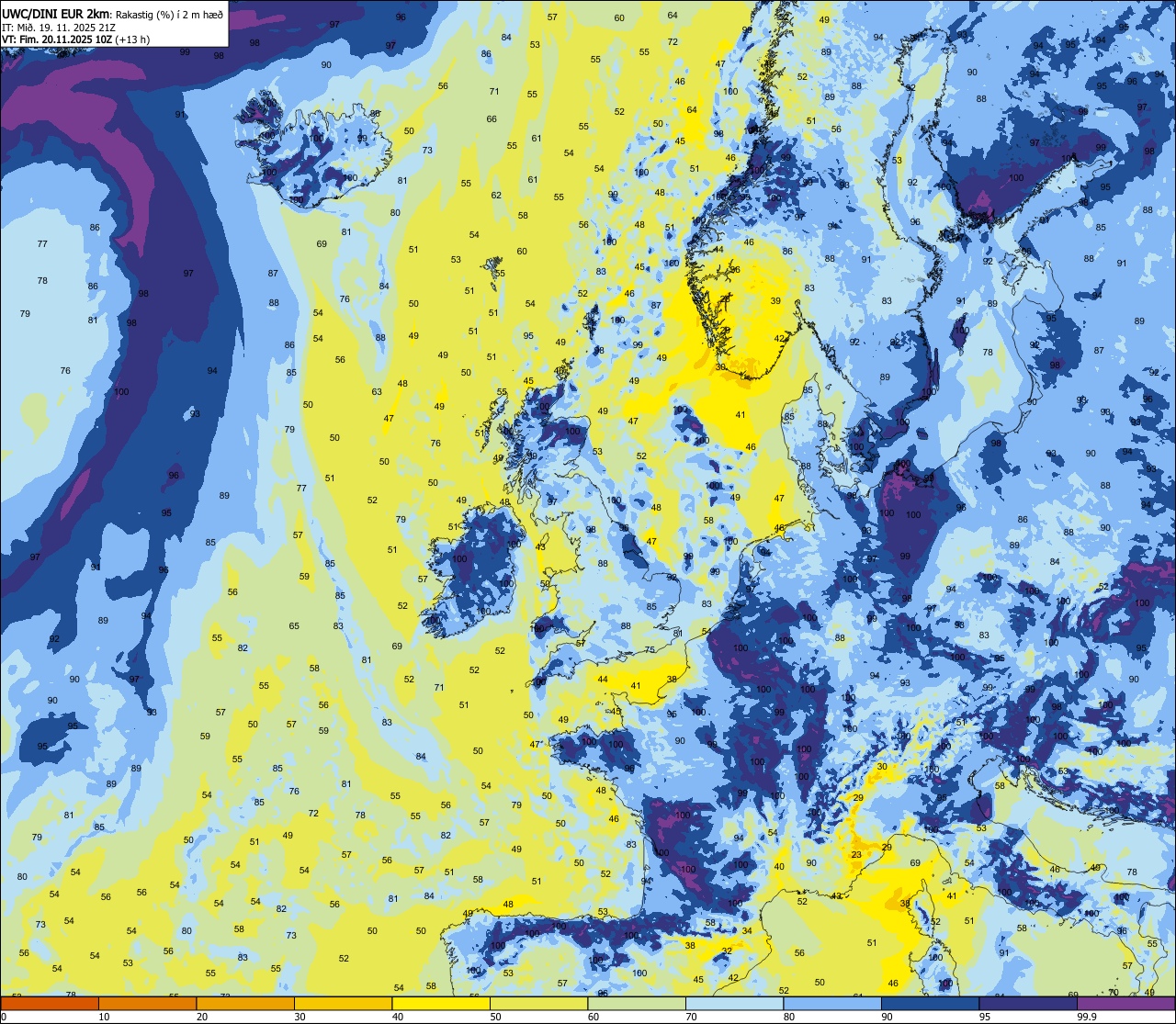Image resolution: width=1176 pixels, height=1024 pixels.
Task: Click the legend tick label '60'
Action: coord(594,1017)
